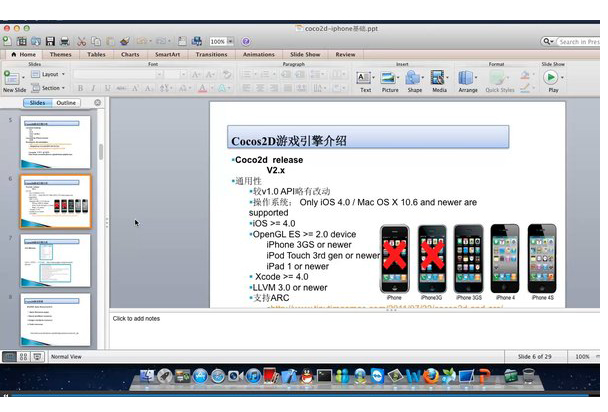Click the Cut scissors icon
This screenshot has height=412, width=608.
(x=81, y=41)
